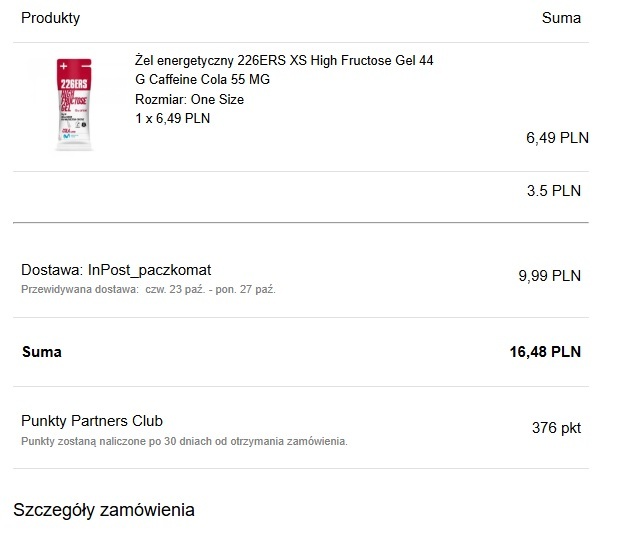Click 'Dostawa: InPost_paczkomat' delivery method
The height and width of the screenshot is (537, 628).
116,270
